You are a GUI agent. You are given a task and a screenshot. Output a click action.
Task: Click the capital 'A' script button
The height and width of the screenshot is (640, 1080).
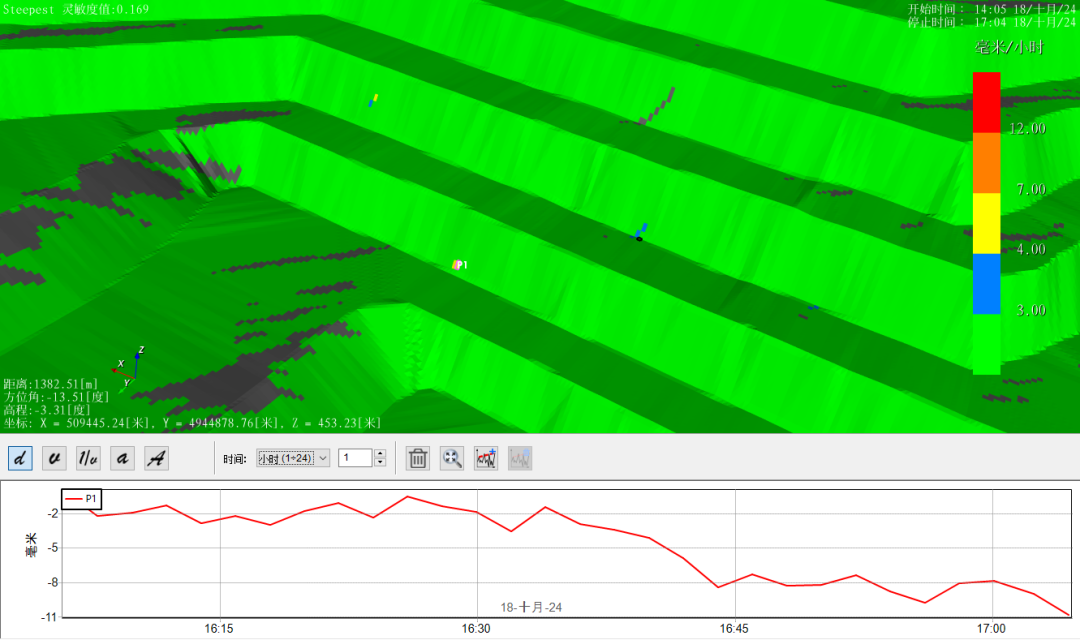[156, 458]
